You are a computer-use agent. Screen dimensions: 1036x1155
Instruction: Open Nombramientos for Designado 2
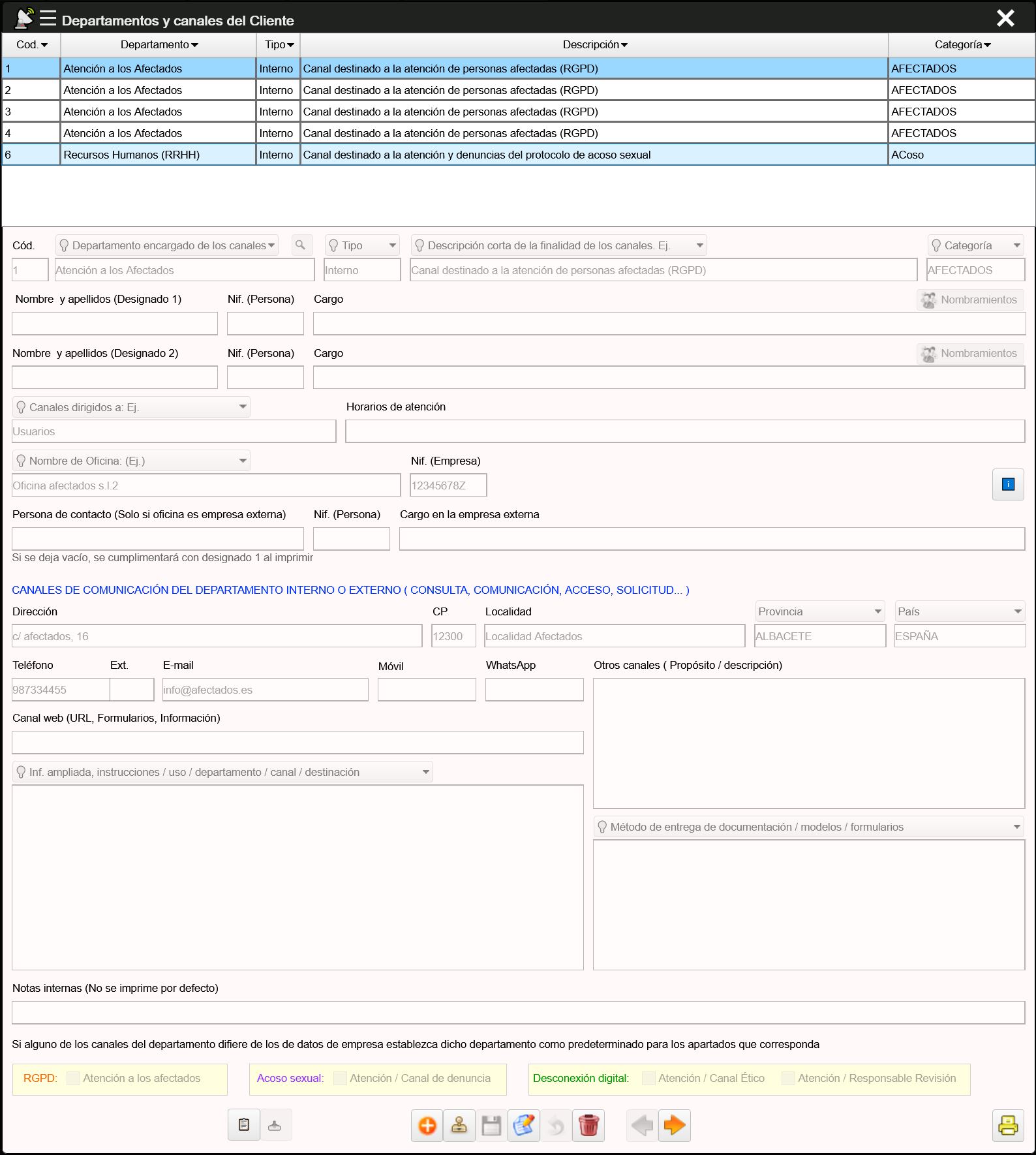970,353
